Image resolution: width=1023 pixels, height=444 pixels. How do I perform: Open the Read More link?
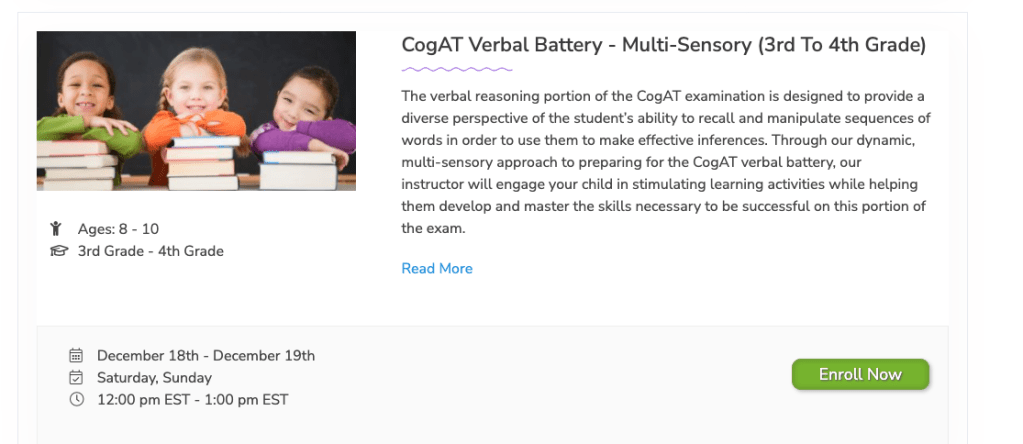437,268
